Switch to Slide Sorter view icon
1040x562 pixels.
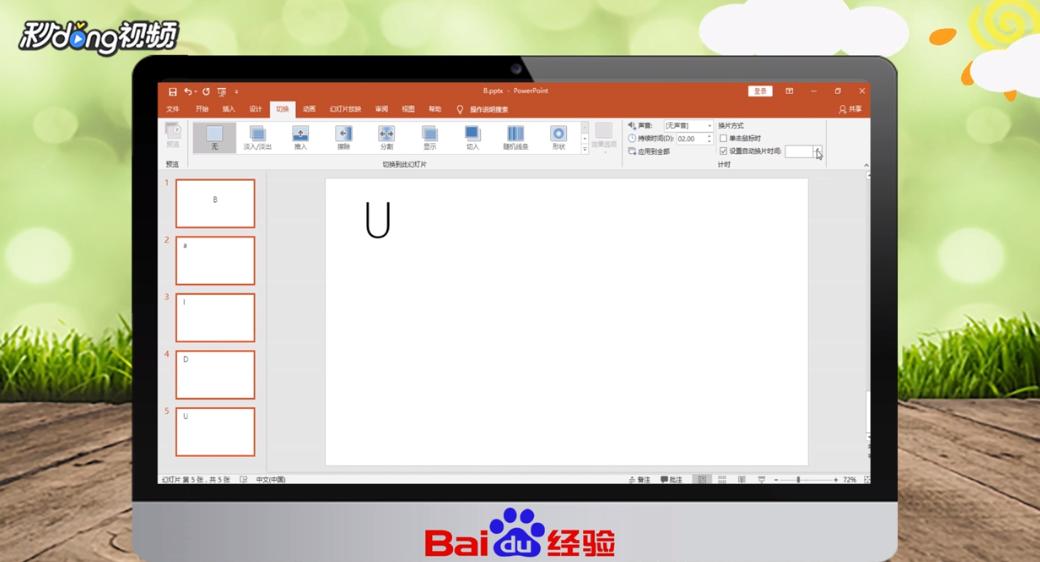722,479
